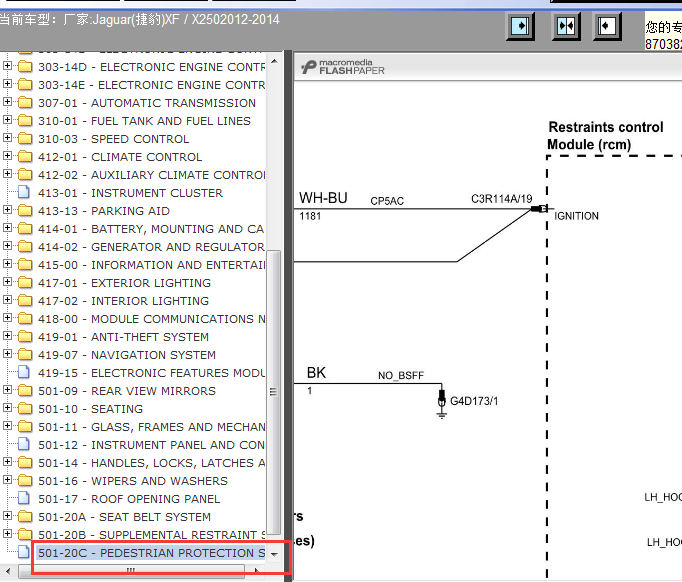
Task: Click folder icon of 412-01 Climate Control
Action: [x=25, y=157]
